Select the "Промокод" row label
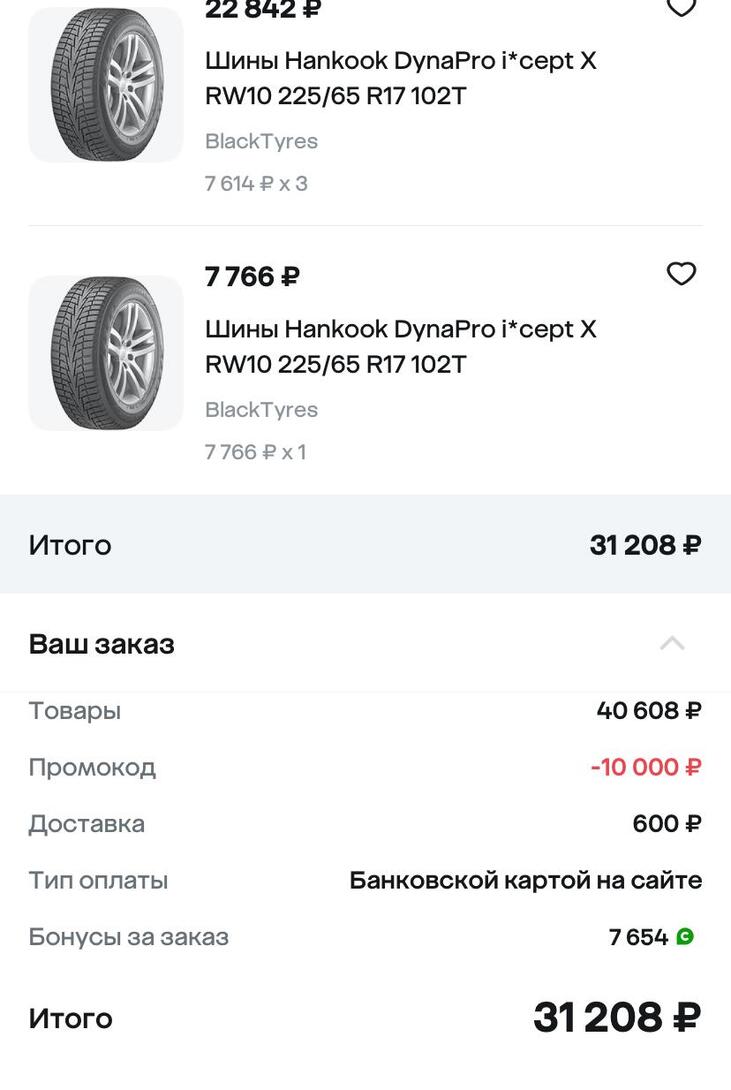The height and width of the screenshot is (1090, 731). point(92,767)
